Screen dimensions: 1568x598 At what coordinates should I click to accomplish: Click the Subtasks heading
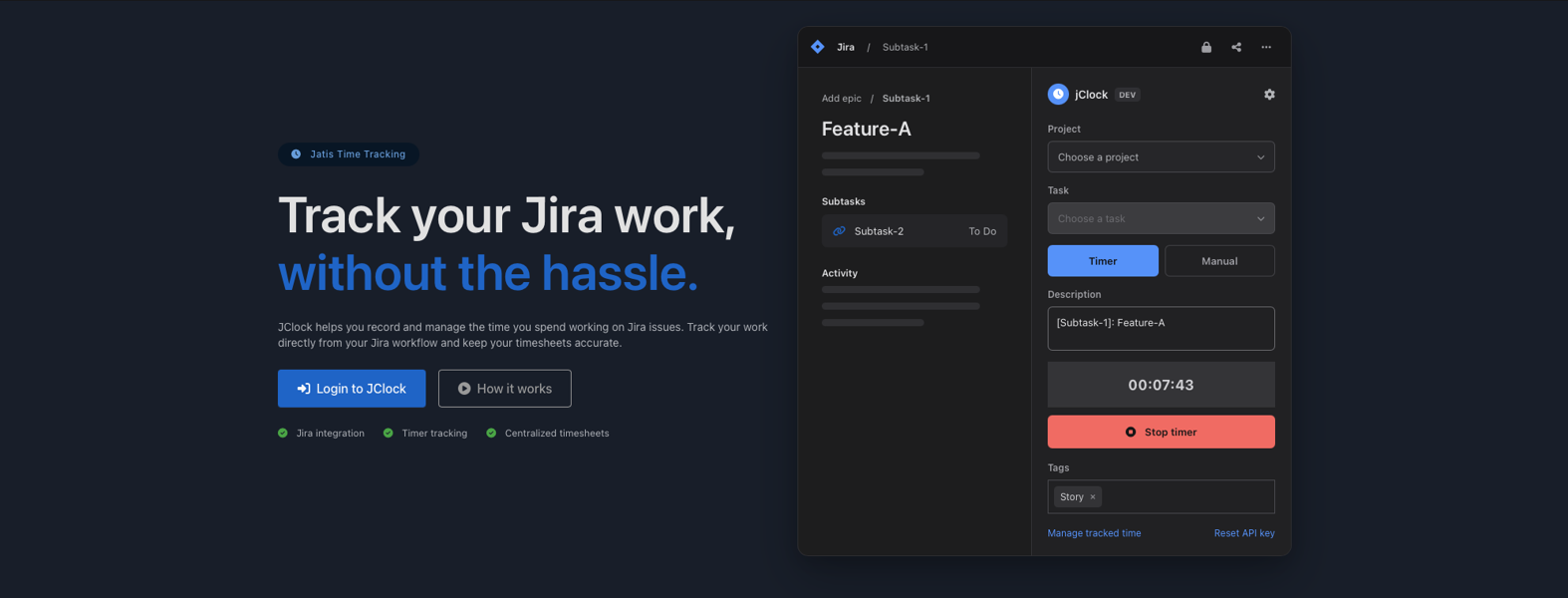(x=844, y=201)
